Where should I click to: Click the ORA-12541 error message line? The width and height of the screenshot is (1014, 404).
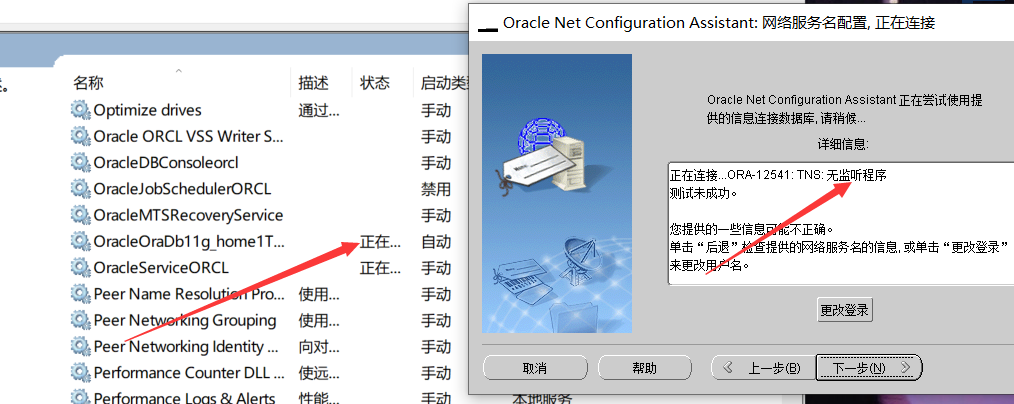pyautogui.click(x=779, y=175)
